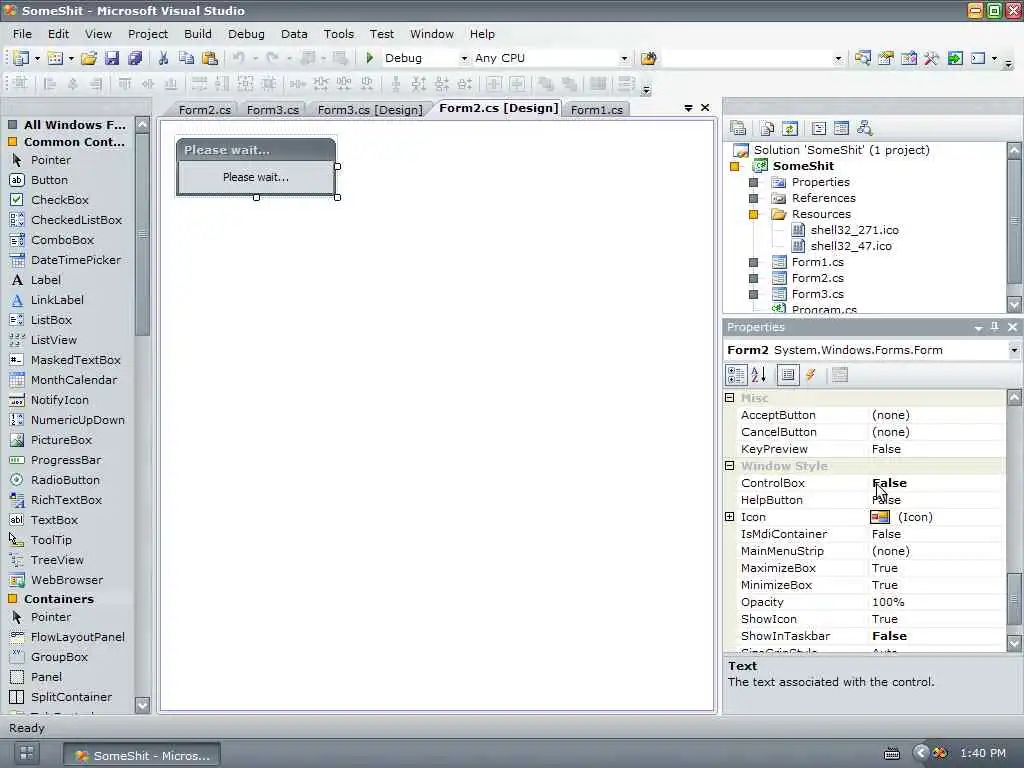Open the File menu
The height and width of the screenshot is (768, 1024).
(22, 34)
